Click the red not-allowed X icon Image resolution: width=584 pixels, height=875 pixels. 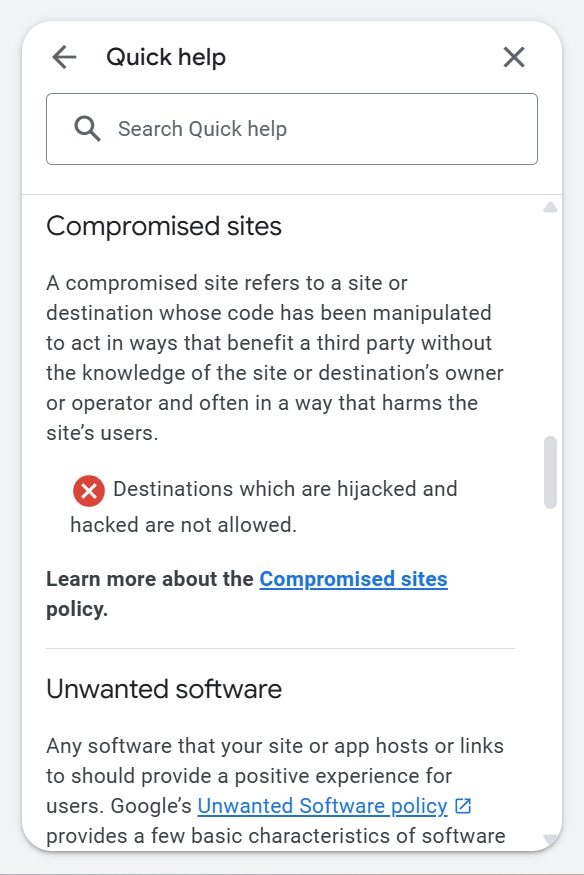[89, 491]
